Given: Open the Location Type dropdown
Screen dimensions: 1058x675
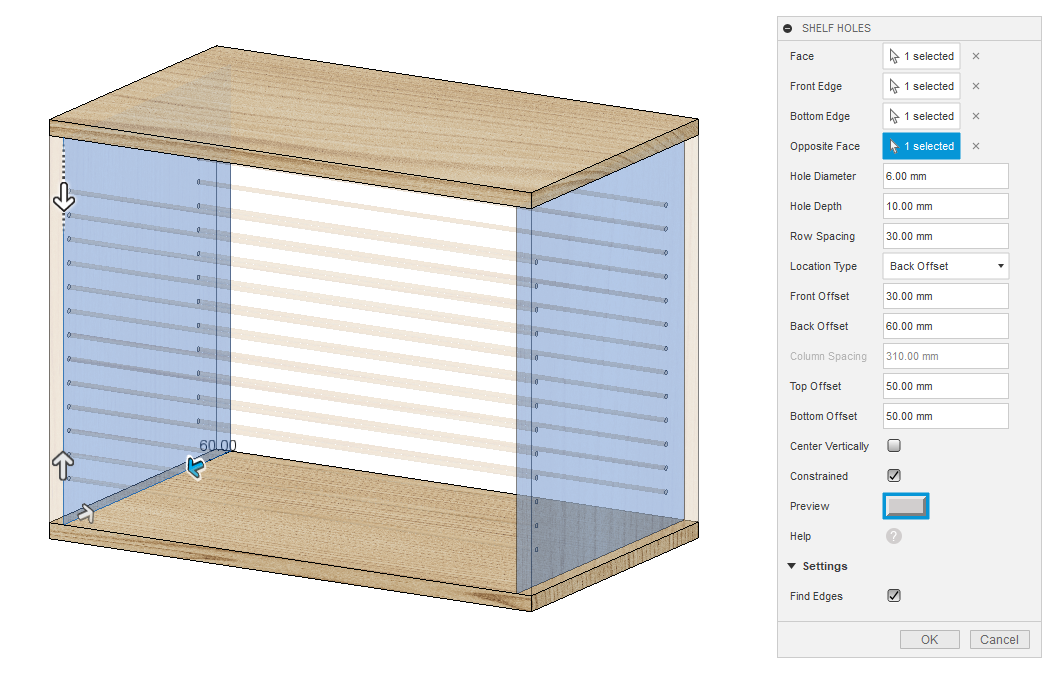Looking at the screenshot, I should tap(945, 266).
